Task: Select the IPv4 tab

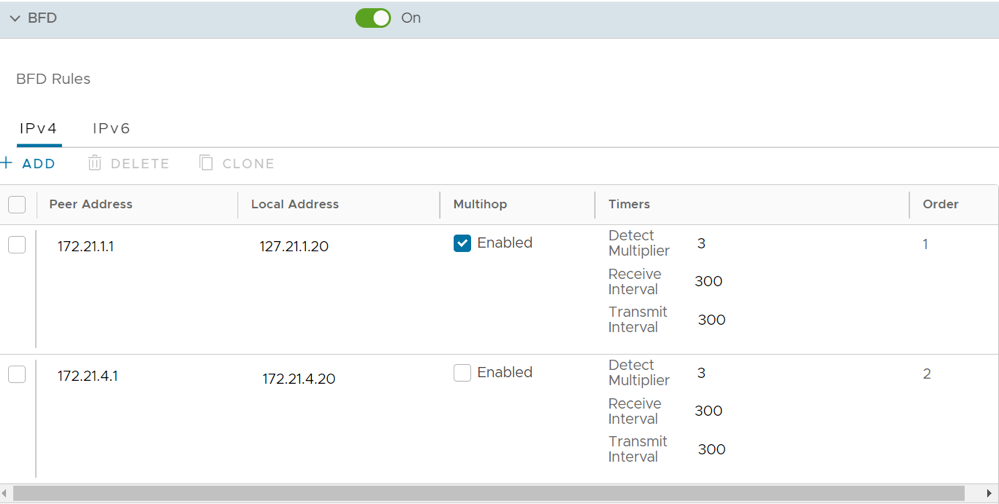Action: click(39, 128)
